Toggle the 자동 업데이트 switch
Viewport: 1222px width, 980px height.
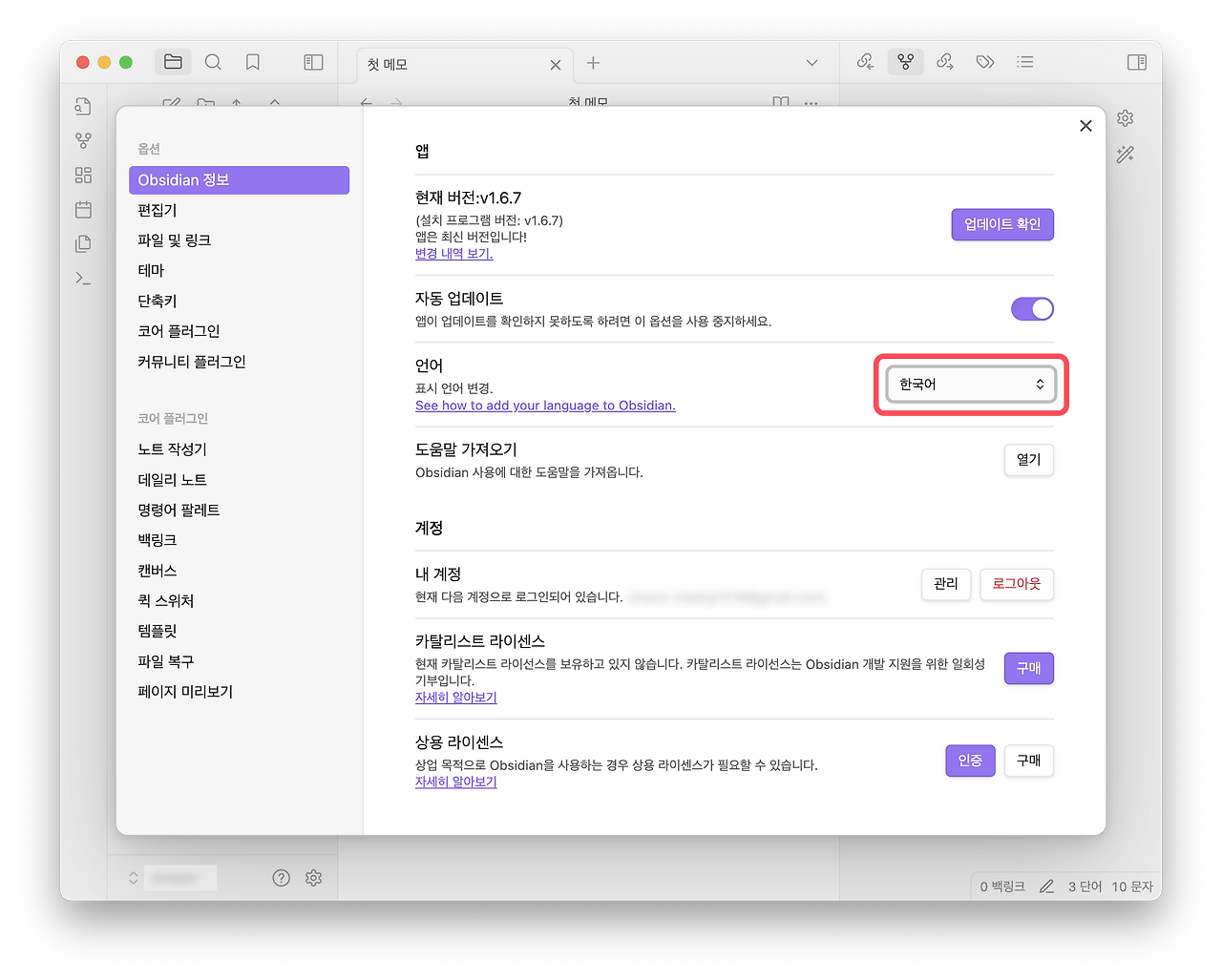(1032, 309)
